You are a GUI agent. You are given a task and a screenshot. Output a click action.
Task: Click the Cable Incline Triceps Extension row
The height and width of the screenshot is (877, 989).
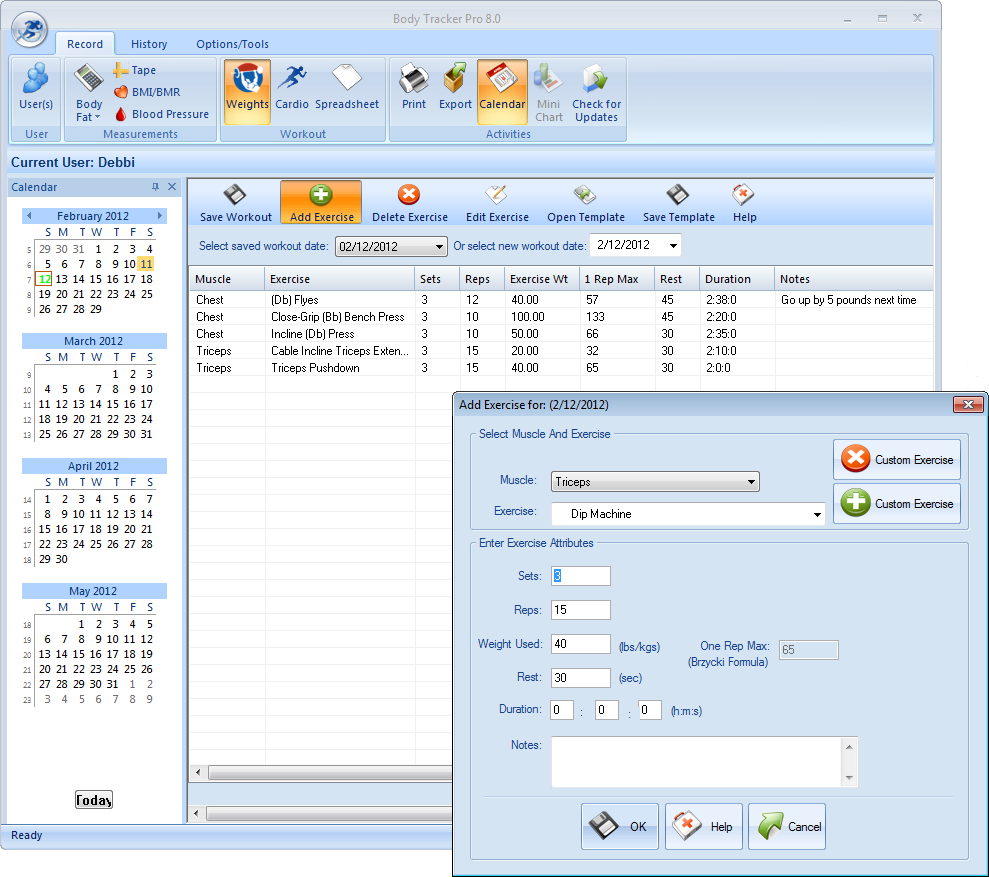pos(561,351)
